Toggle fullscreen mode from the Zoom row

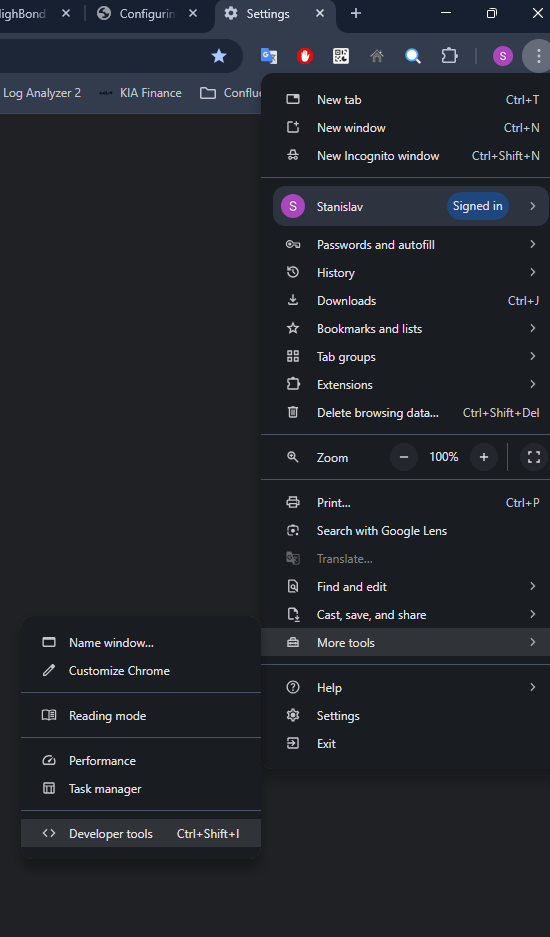tap(534, 457)
